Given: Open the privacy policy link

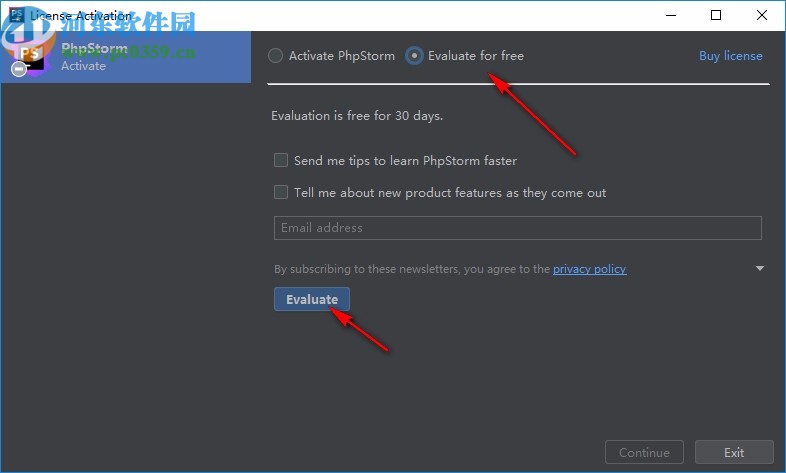Looking at the screenshot, I should (589, 269).
